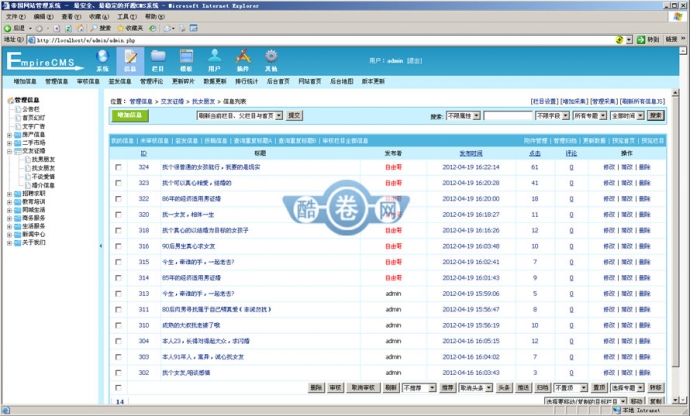This screenshot has width=690, height=416.
Task: Click the 提交 submit button
Action: point(294,116)
